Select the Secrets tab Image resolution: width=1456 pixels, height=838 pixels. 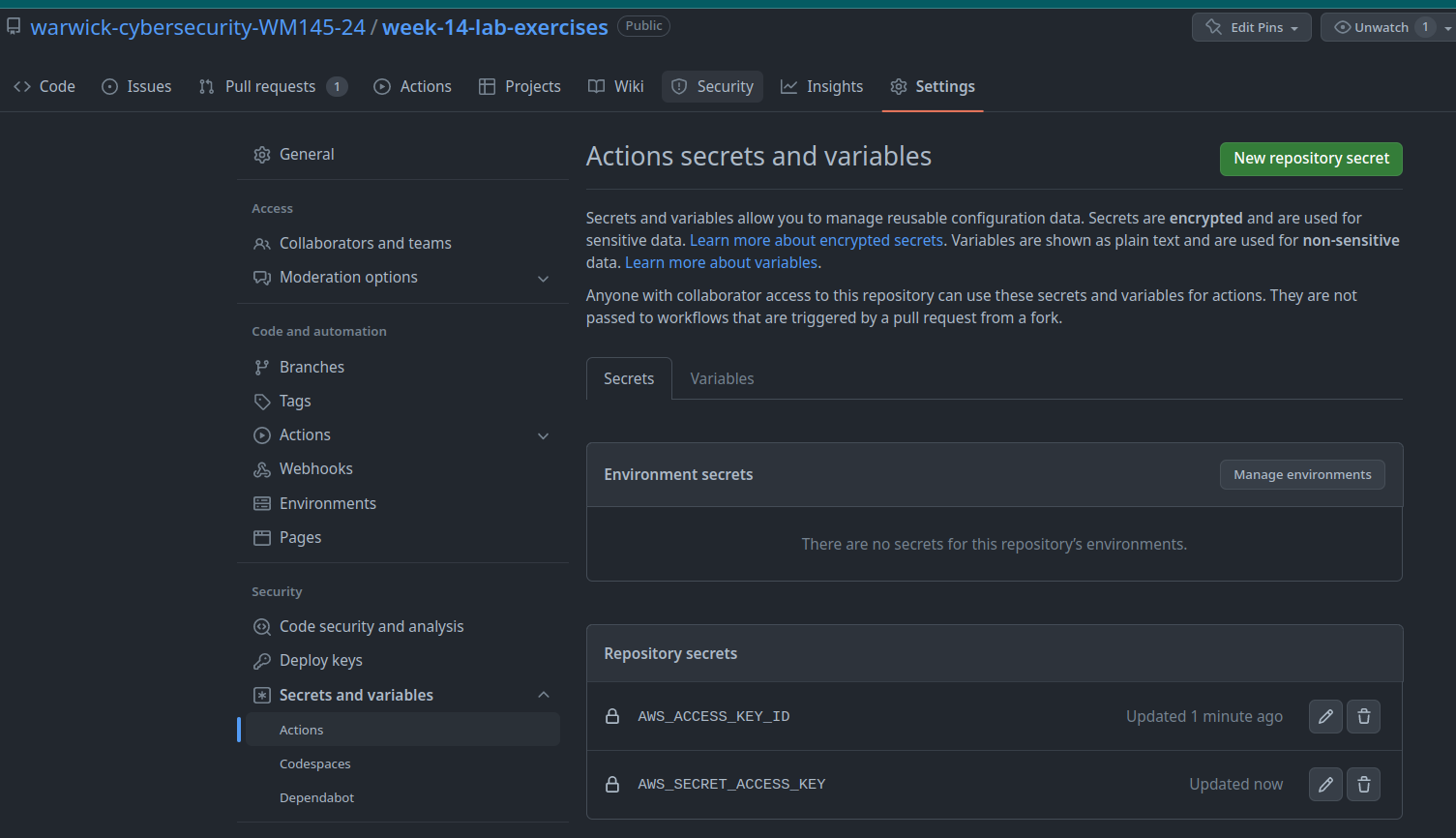[629, 378]
